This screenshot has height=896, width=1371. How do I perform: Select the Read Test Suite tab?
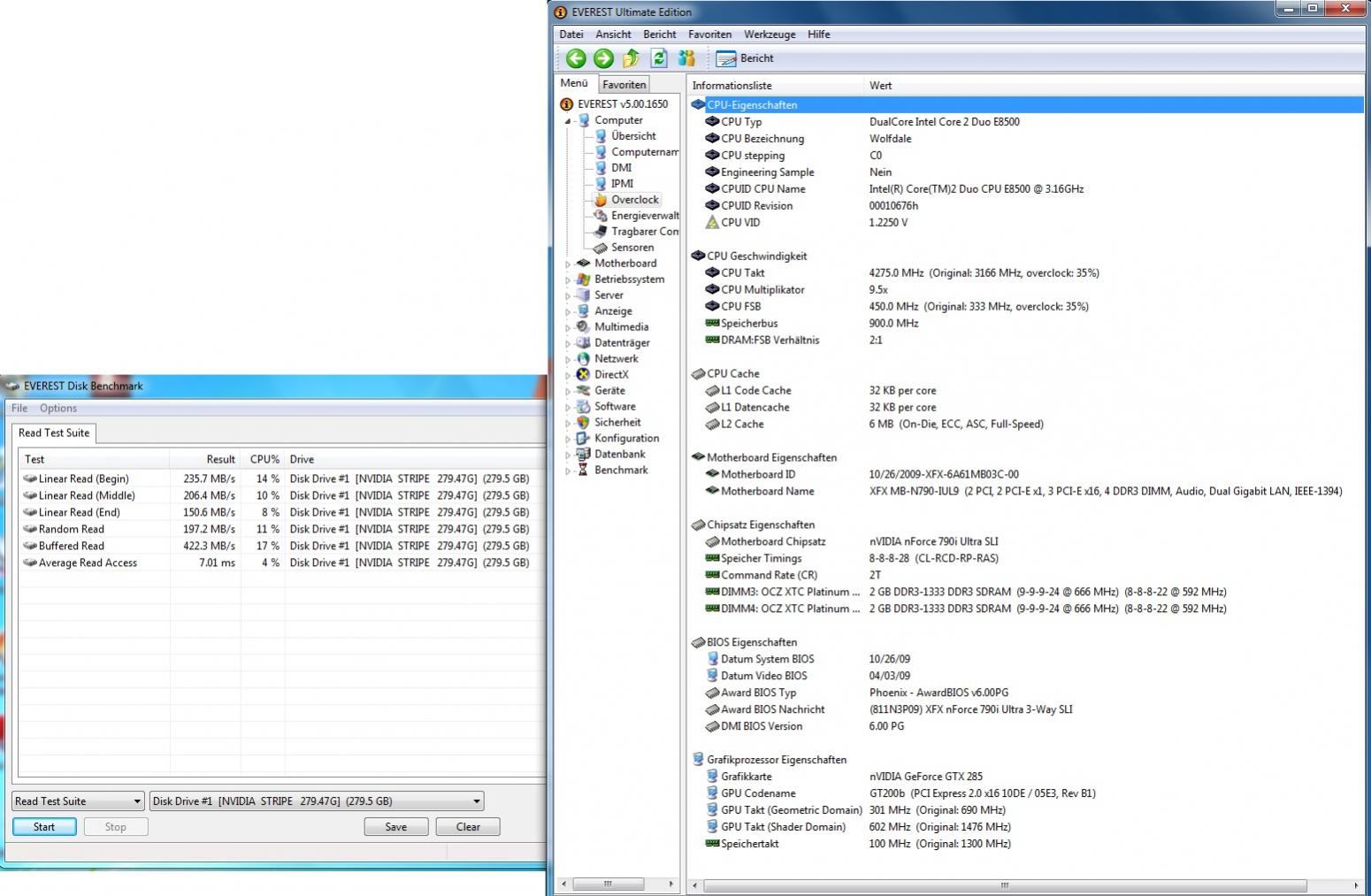tap(54, 433)
